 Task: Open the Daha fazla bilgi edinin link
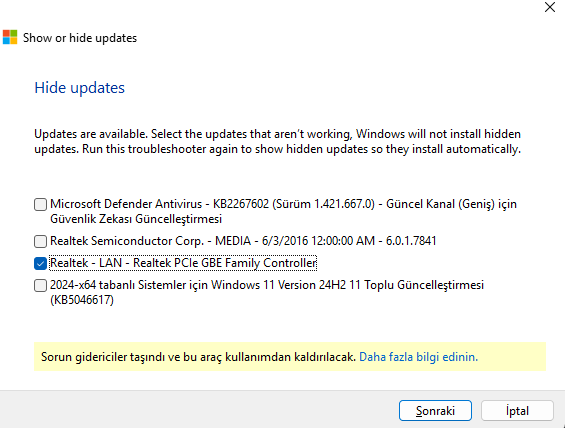coord(418,357)
